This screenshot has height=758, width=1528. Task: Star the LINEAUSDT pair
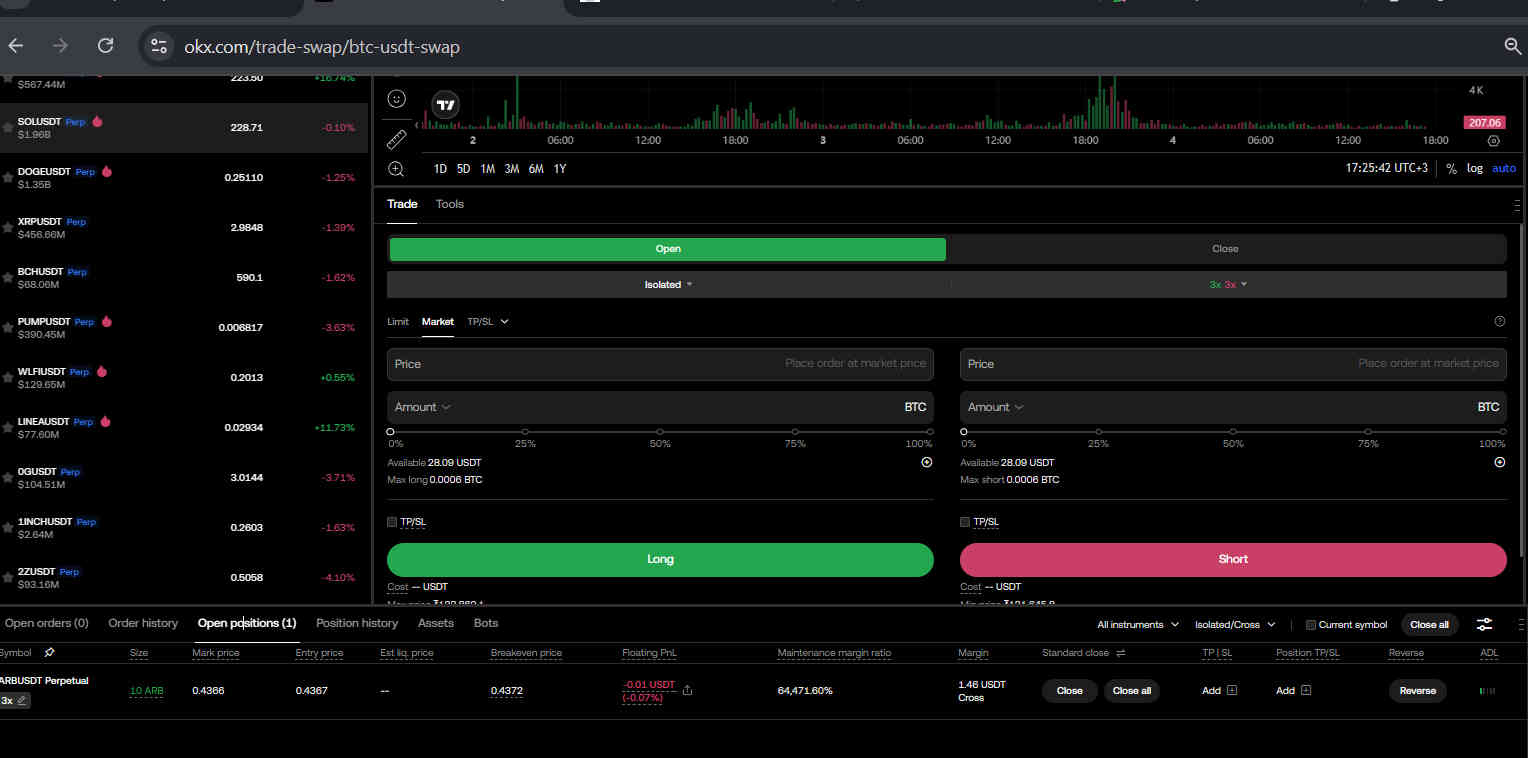[7, 427]
